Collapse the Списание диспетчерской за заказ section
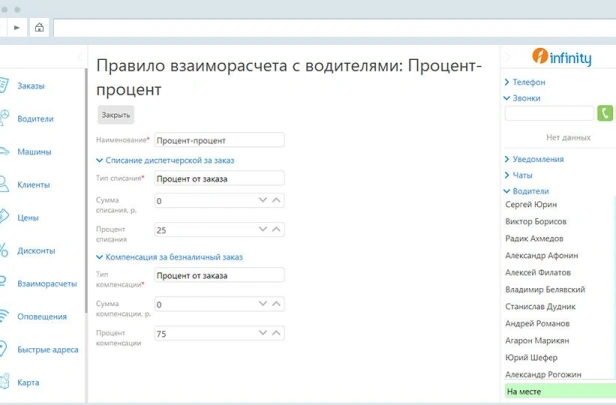 click(x=99, y=160)
